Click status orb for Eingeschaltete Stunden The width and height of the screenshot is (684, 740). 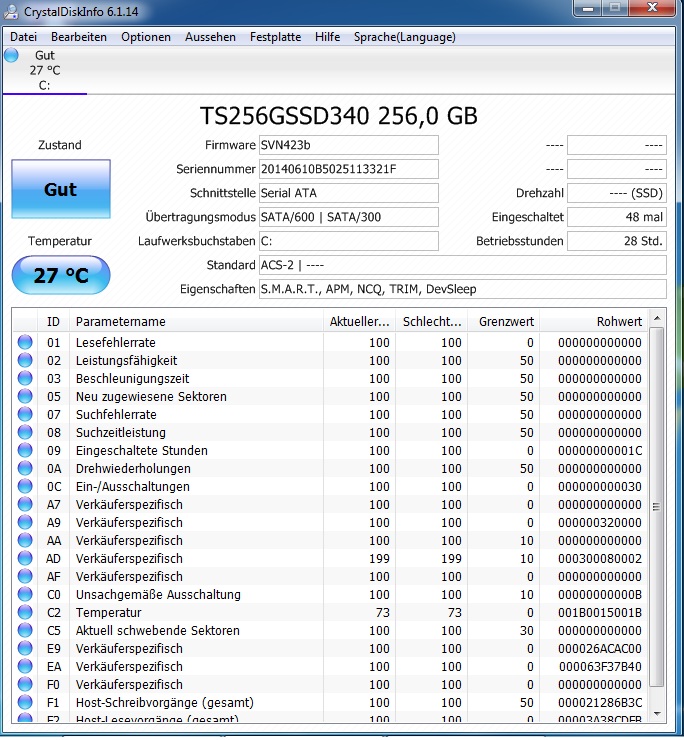pos(25,450)
